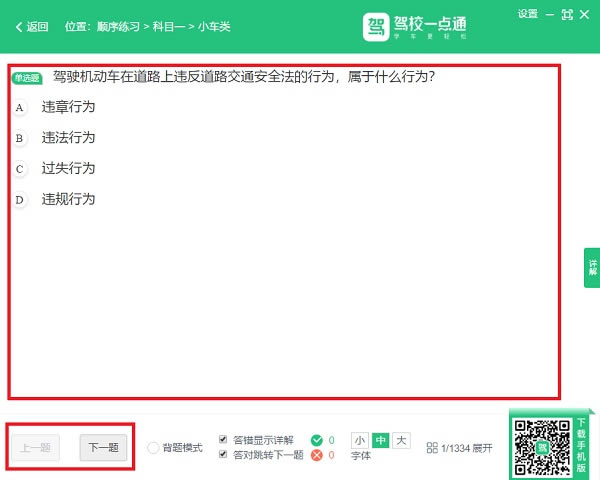Click the QR code for mobile download
The width and height of the screenshot is (600, 480).
click(540, 445)
